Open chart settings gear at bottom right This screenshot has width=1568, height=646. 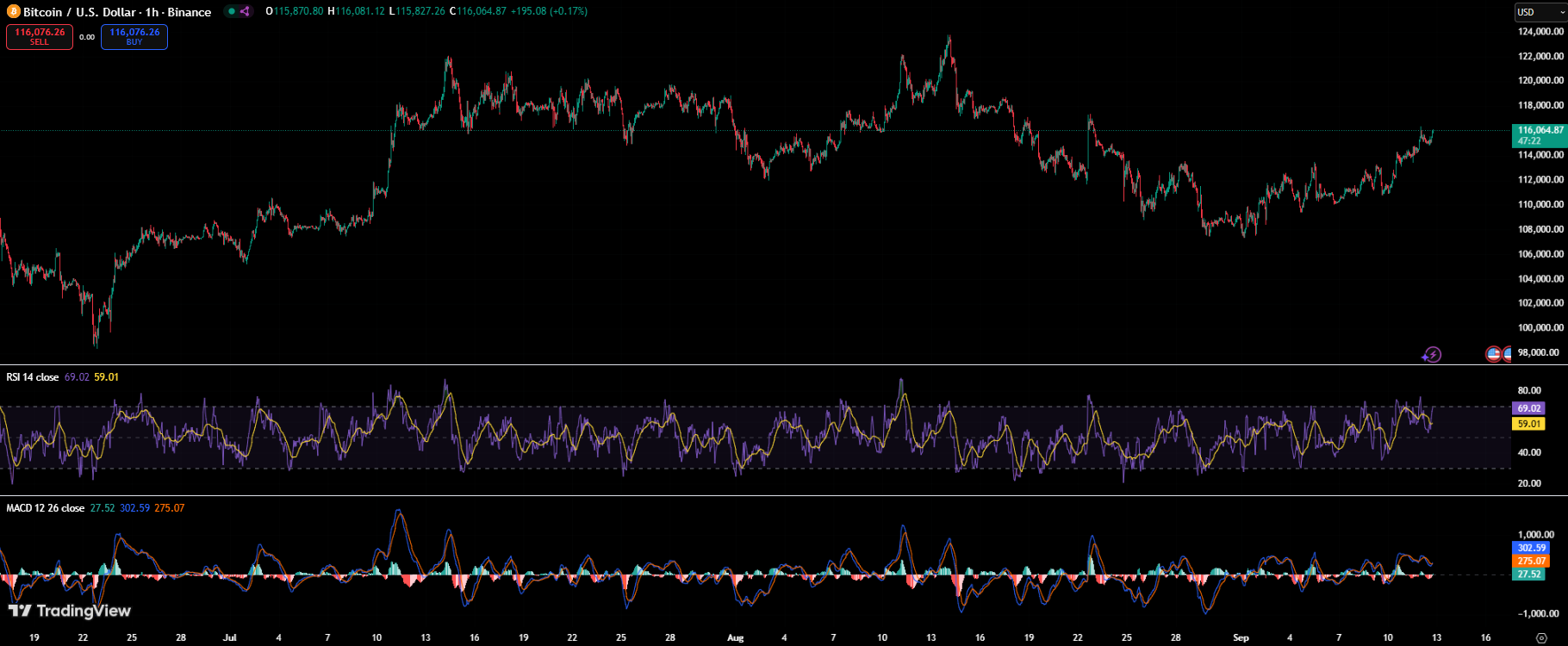[x=1541, y=638]
